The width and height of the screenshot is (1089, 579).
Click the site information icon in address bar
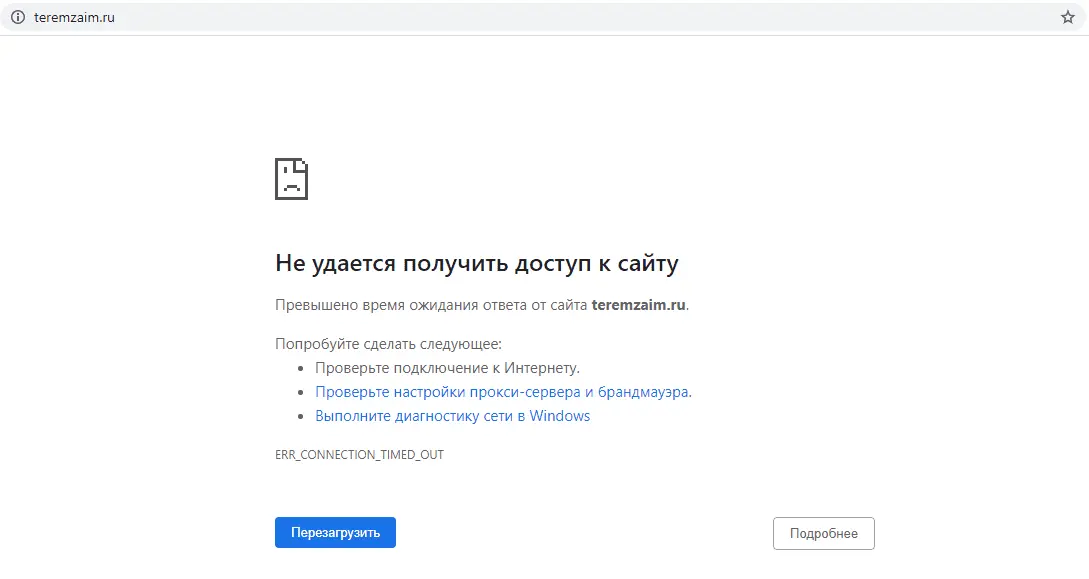[x=16, y=17]
